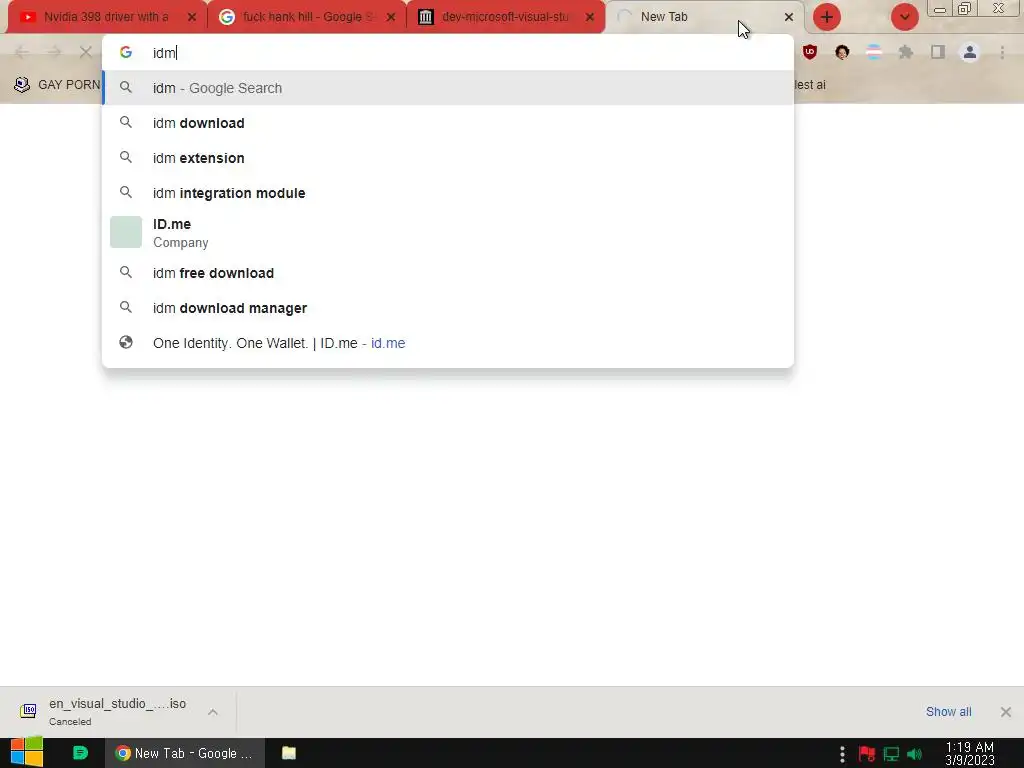Viewport: 1024px width, 768px height.
Task: Open the uBlock Origin extension icon
Action: (810, 52)
